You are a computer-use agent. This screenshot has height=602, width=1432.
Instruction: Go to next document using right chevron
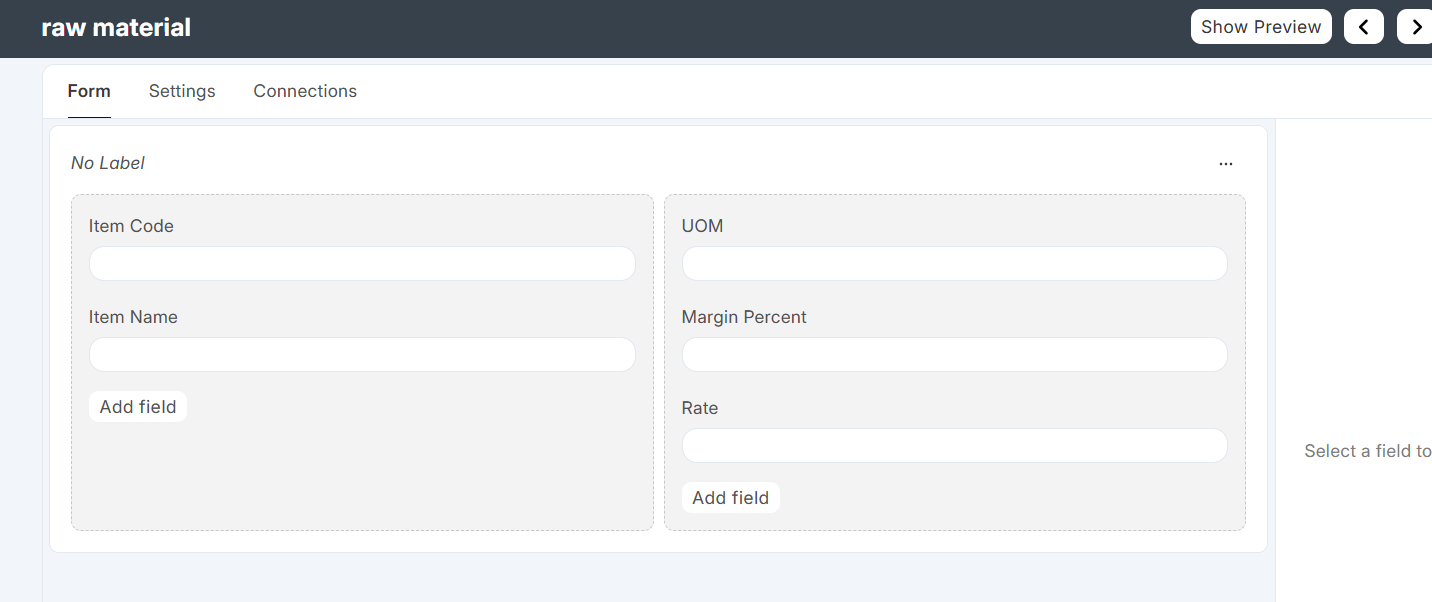(1415, 27)
